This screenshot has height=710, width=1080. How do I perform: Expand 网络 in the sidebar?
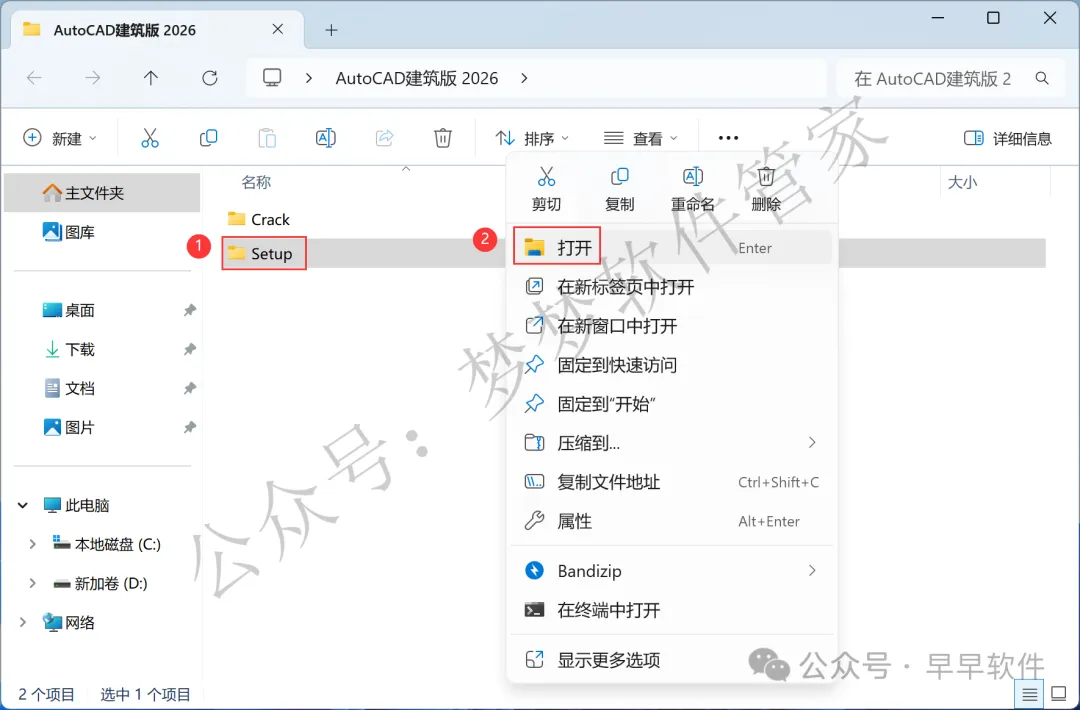[x=23, y=623]
